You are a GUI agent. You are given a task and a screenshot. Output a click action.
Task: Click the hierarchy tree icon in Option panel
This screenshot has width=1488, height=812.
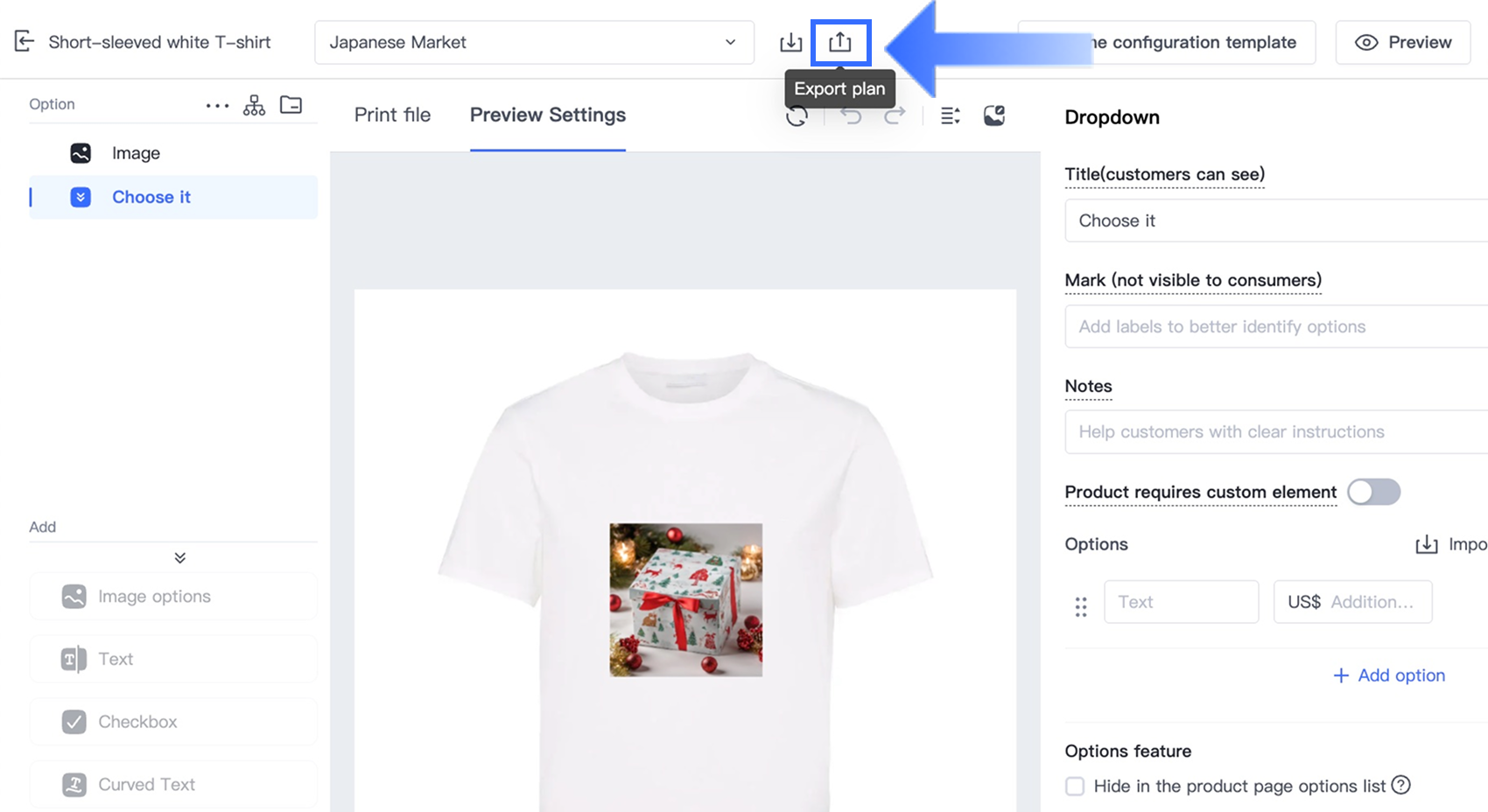[255, 105]
